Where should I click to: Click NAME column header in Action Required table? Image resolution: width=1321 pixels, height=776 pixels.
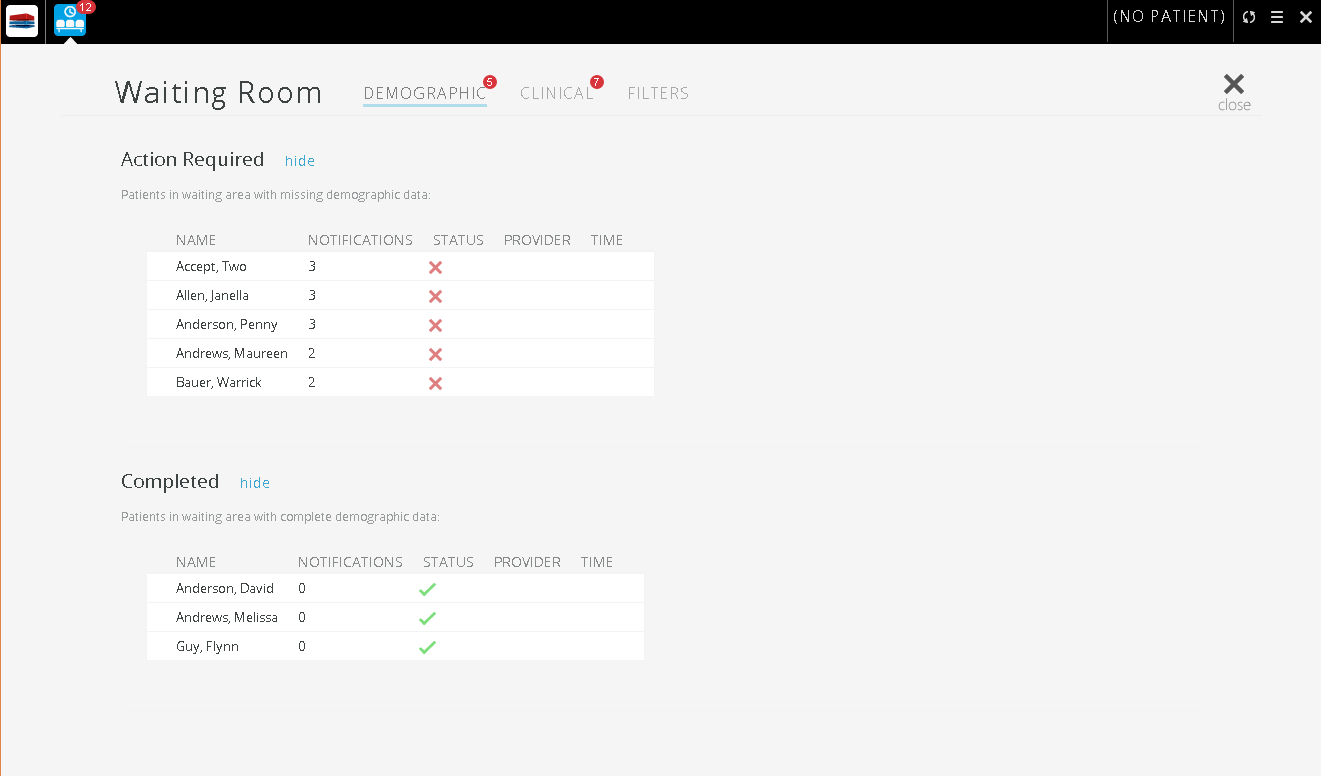[196, 240]
